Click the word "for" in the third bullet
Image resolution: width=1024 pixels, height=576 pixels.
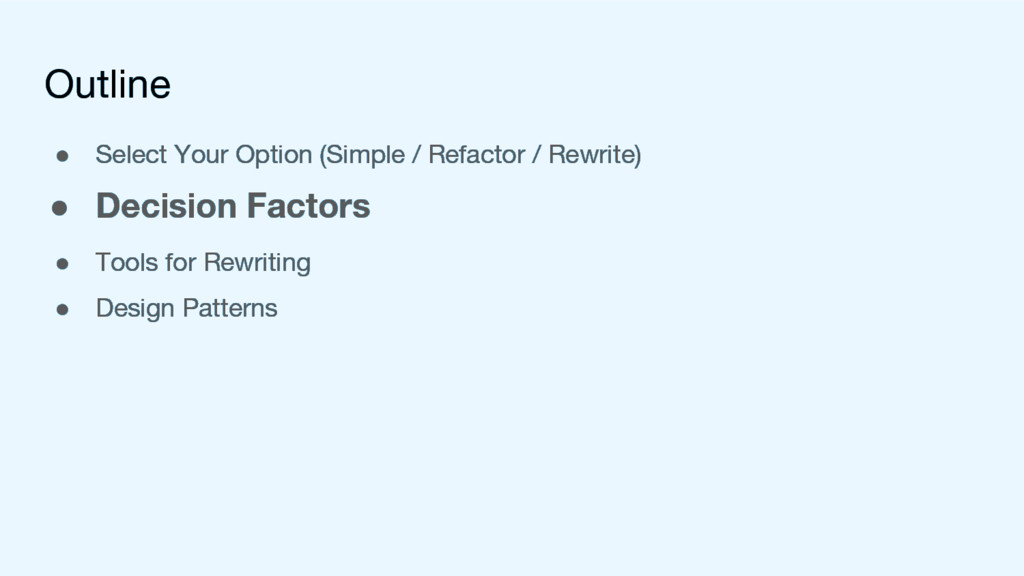coord(181,263)
